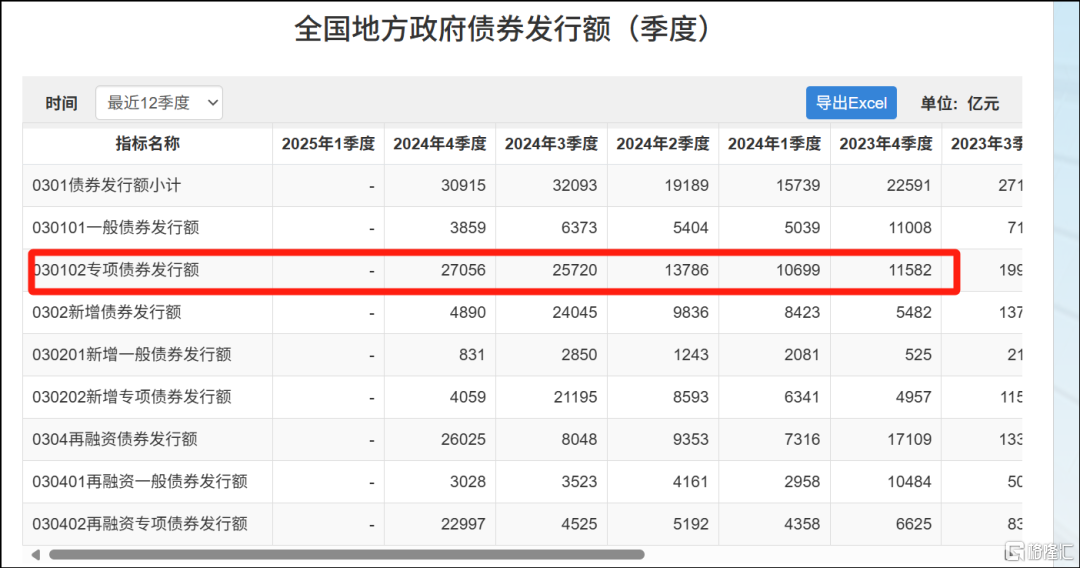Screen dimensions: 1080x568
Task: Click the value 19189 in the table
Action: coord(687,186)
